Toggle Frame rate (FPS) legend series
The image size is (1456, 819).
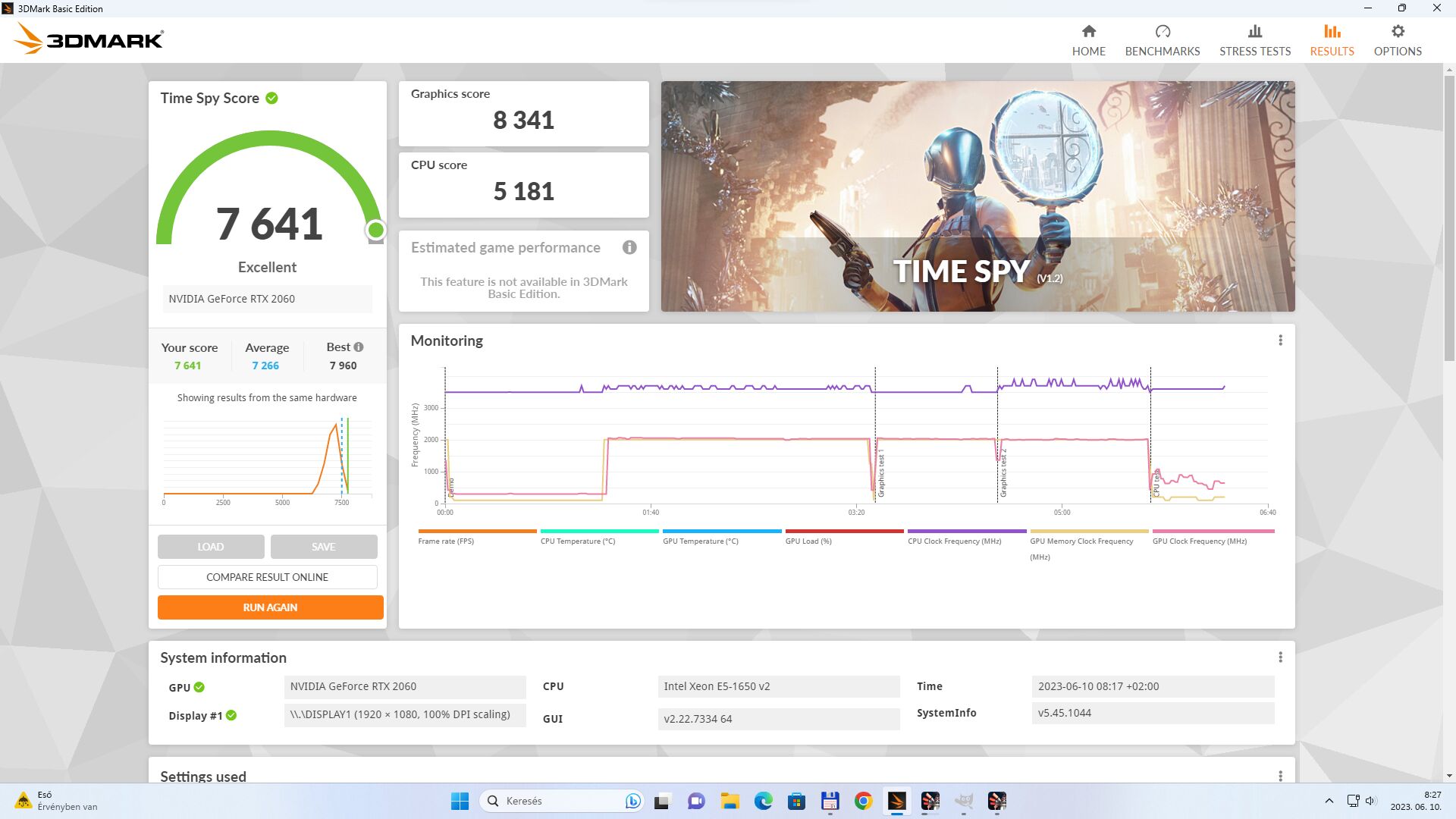446,541
